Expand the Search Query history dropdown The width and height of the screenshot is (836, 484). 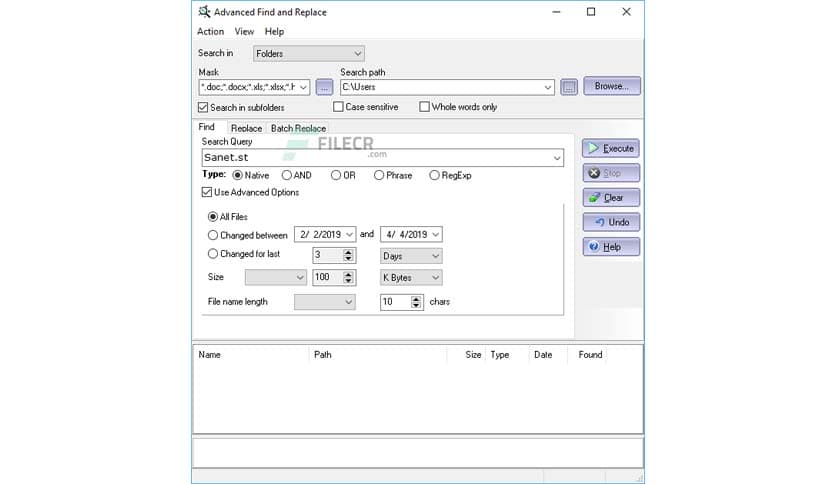(x=557, y=158)
